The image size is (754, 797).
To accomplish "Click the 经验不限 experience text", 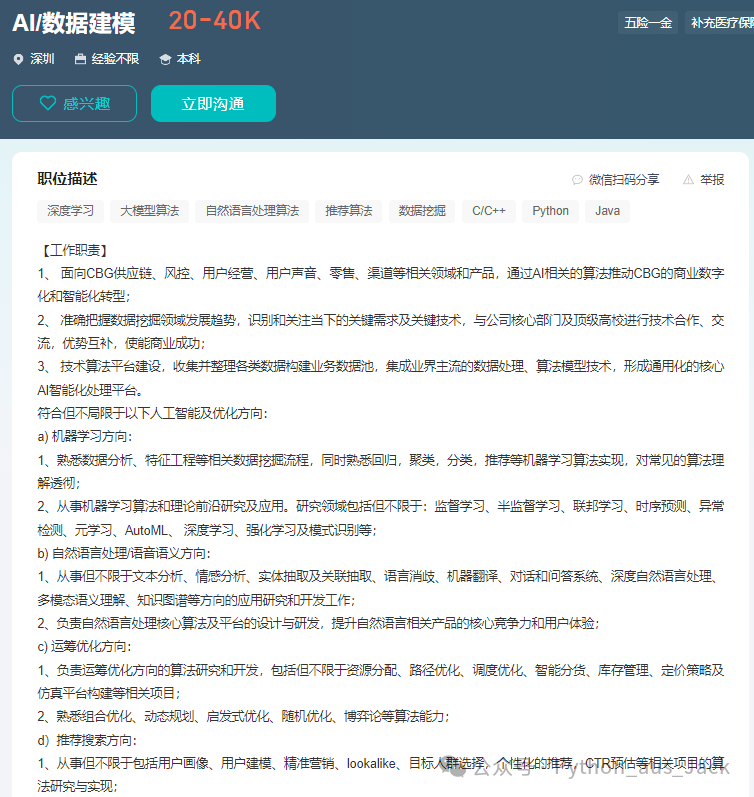I will coord(115,59).
